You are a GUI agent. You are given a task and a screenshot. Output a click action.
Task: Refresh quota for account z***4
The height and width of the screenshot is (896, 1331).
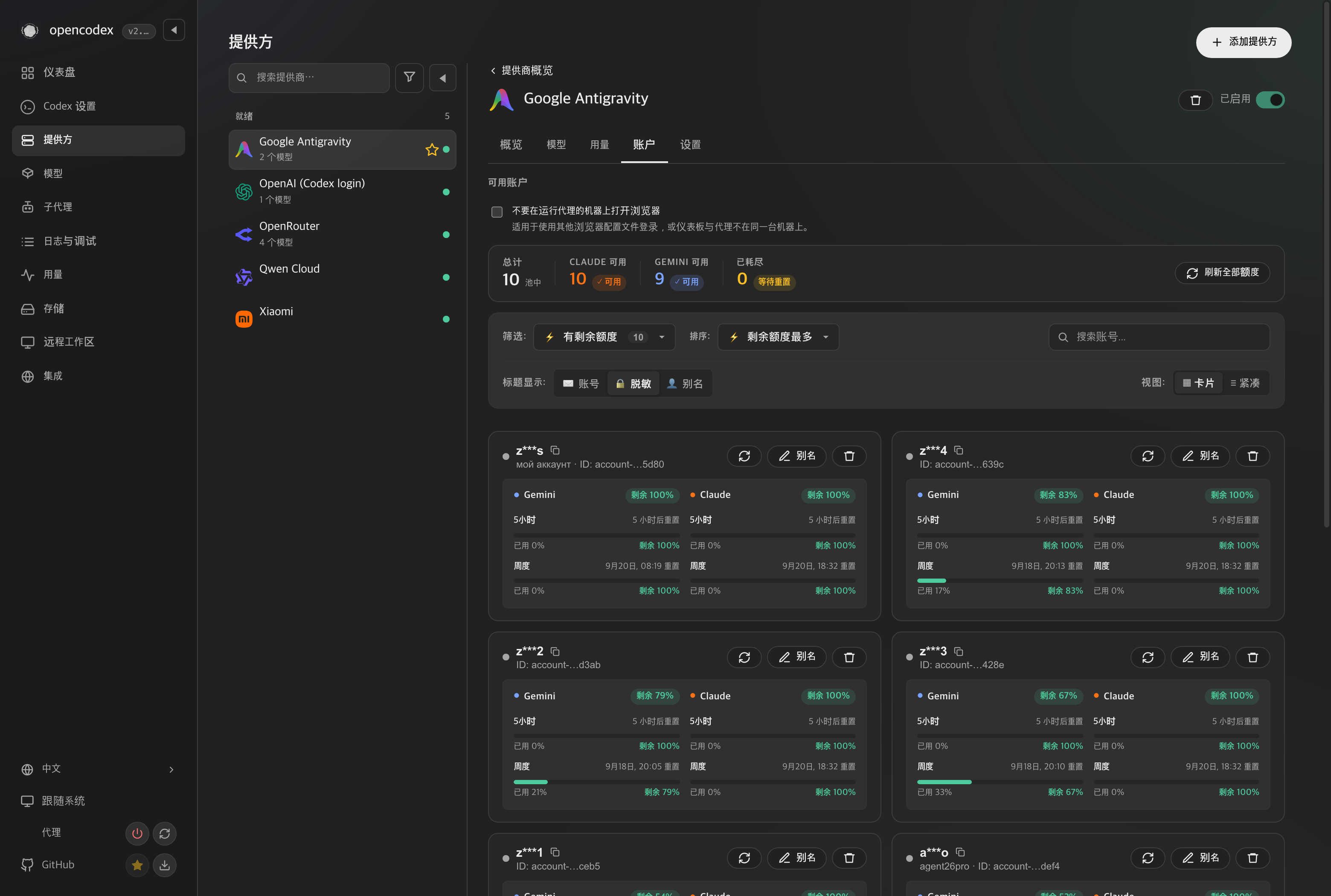coord(1147,456)
